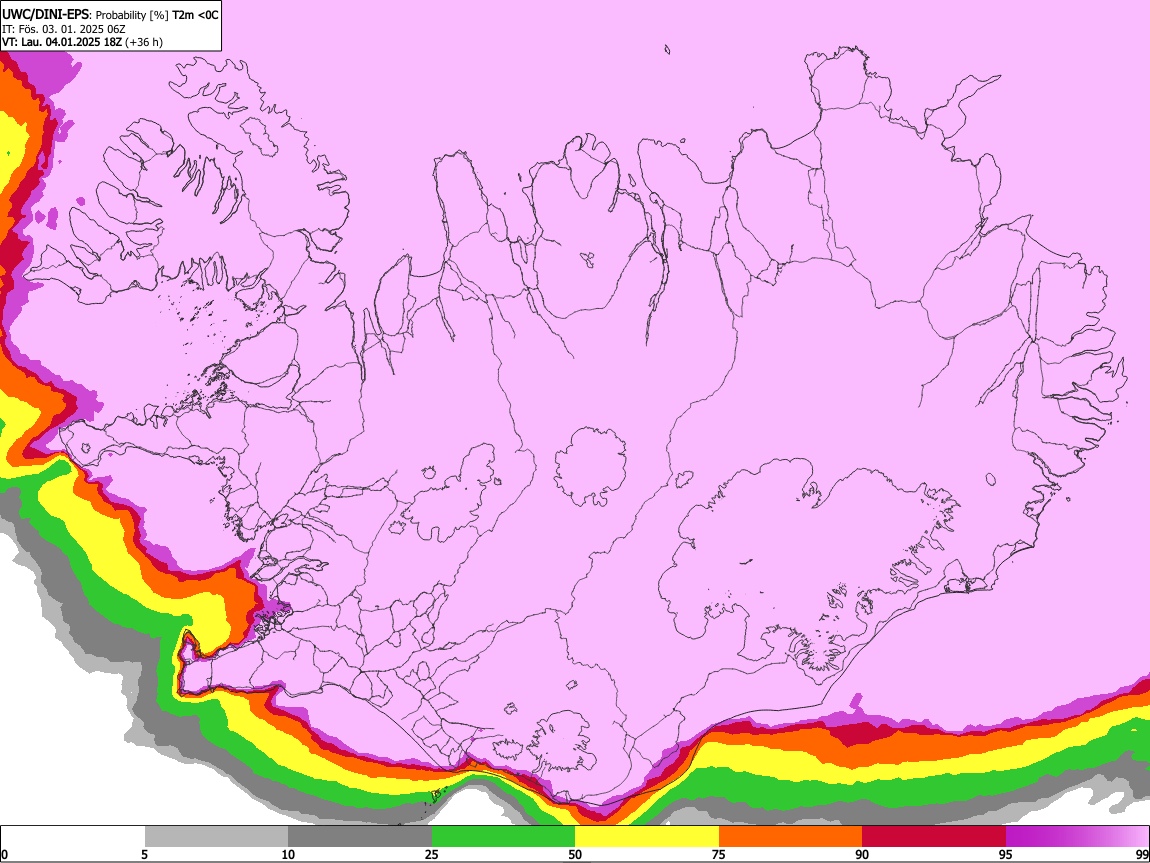This screenshot has width=1150, height=863.
Task: Click the '(+36 h)' forecast lead text
Action: point(144,42)
